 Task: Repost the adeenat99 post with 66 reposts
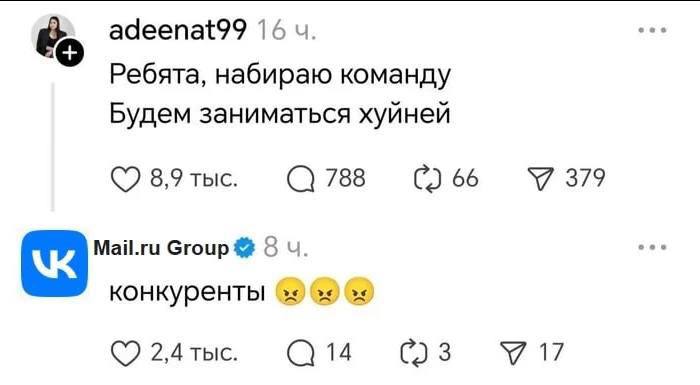tap(428, 179)
